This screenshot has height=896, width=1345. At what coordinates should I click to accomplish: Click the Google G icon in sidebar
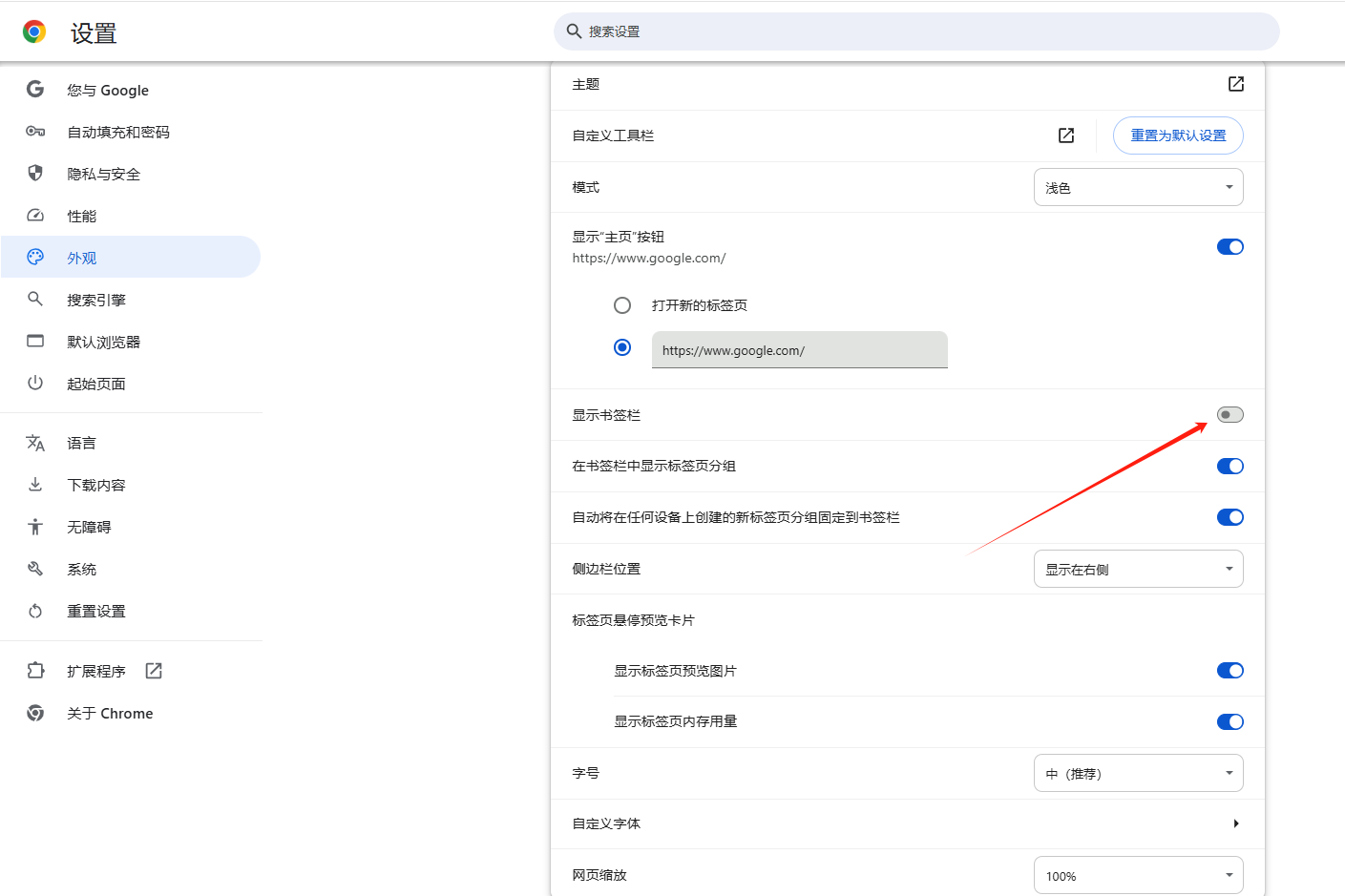point(35,90)
